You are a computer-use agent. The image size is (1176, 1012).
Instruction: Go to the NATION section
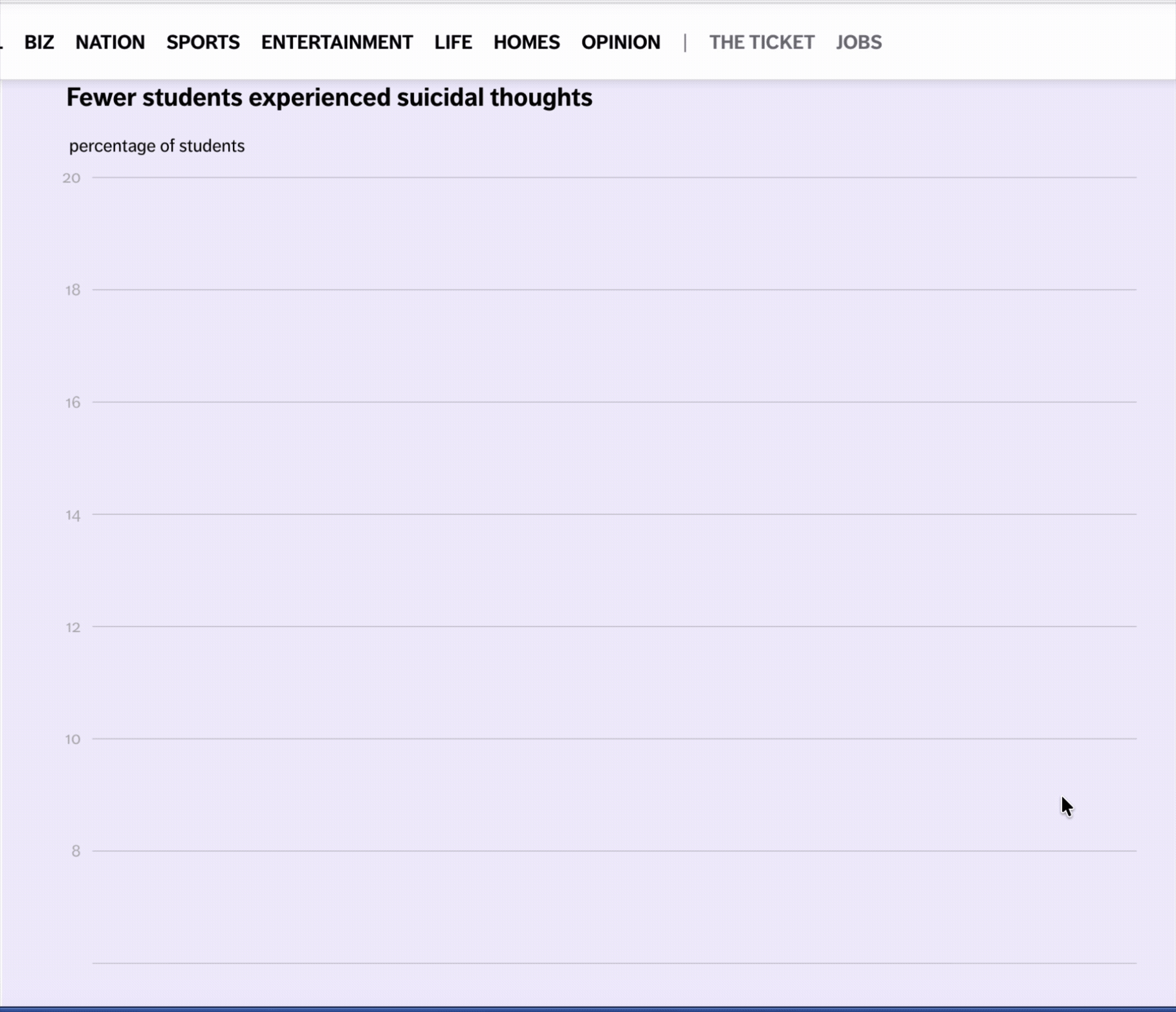110,42
